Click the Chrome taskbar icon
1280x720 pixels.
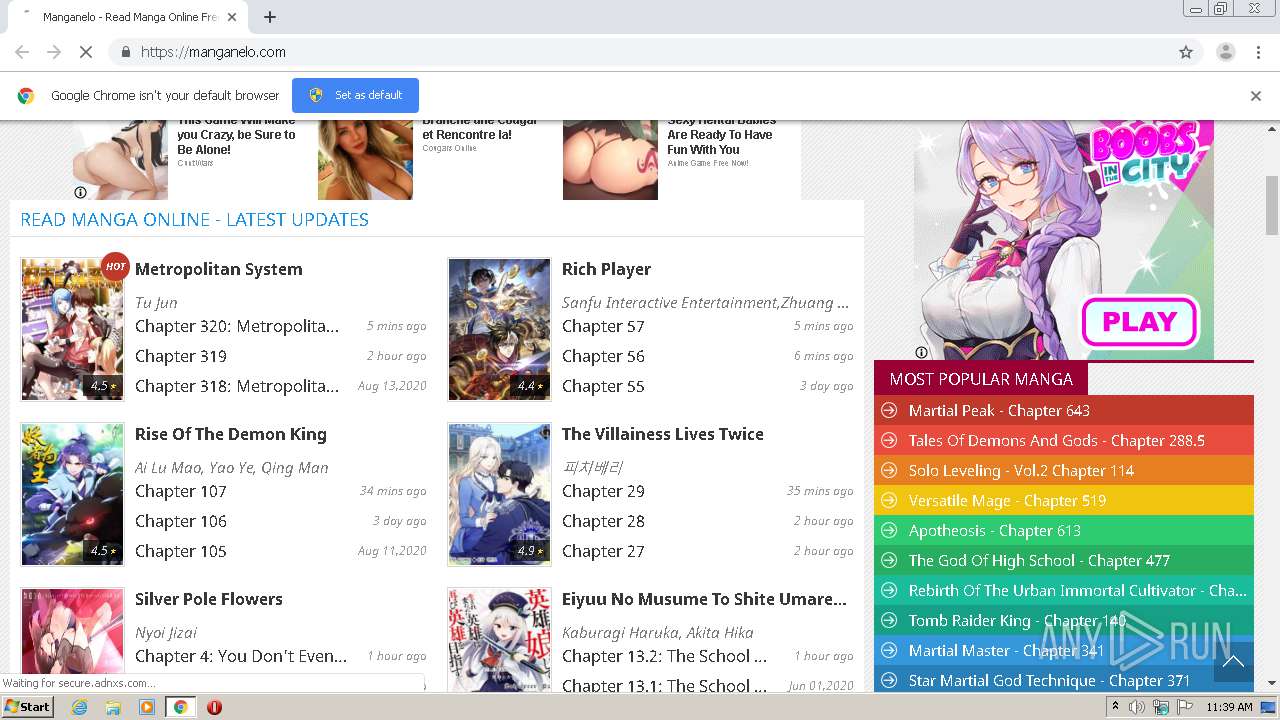click(x=180, y=707)
